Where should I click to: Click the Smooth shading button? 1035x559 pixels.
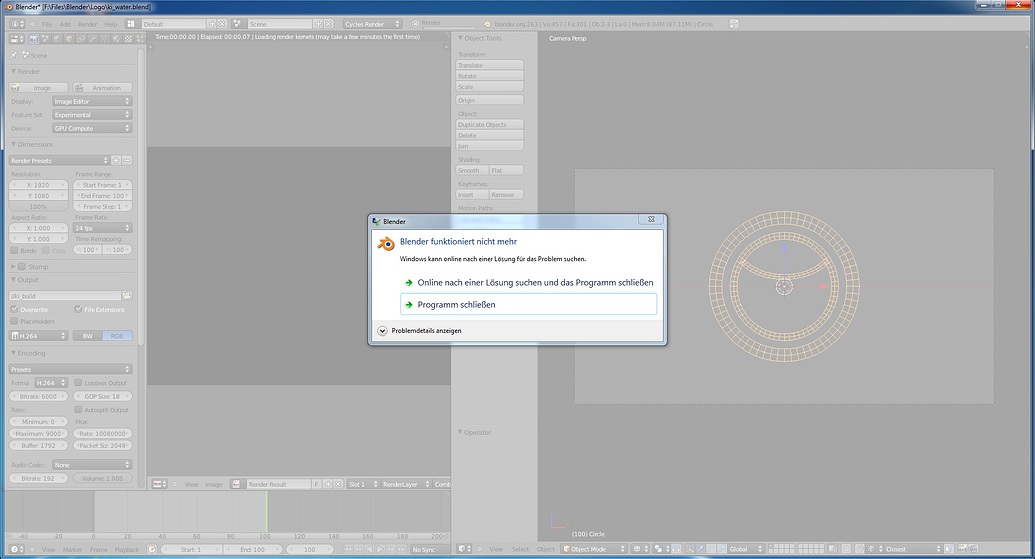[x=472, y=170]
